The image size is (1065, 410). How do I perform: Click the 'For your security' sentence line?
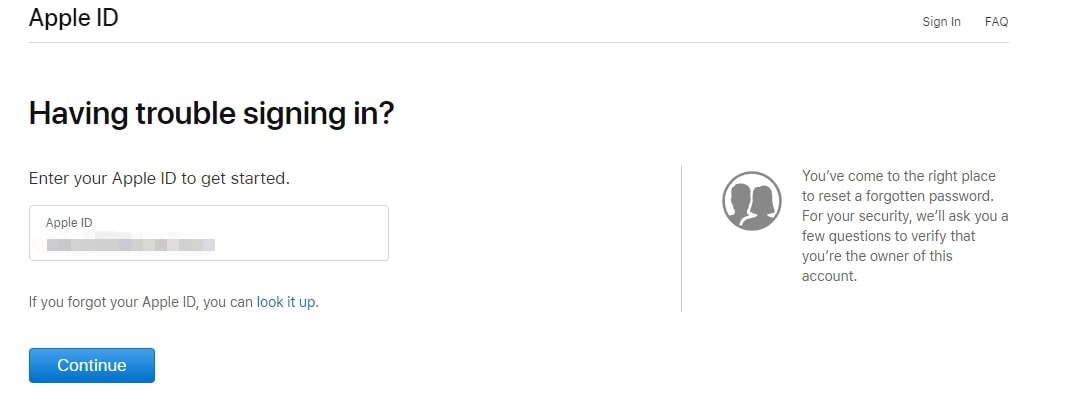click(x=905, y=216)
